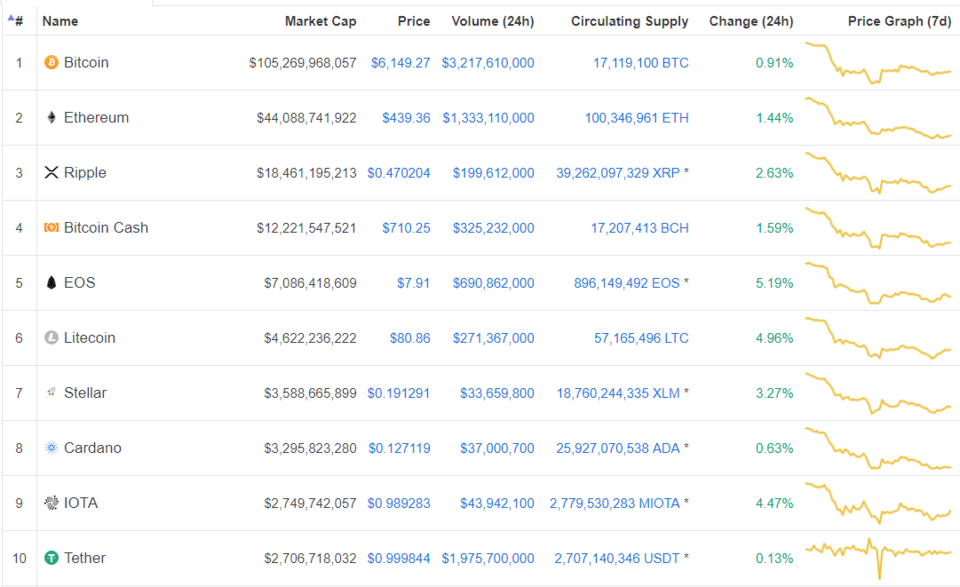The image size is (960, 587).
Task: Open the Cardano name link
Action: pyautogui.click(x=92, y=448)
